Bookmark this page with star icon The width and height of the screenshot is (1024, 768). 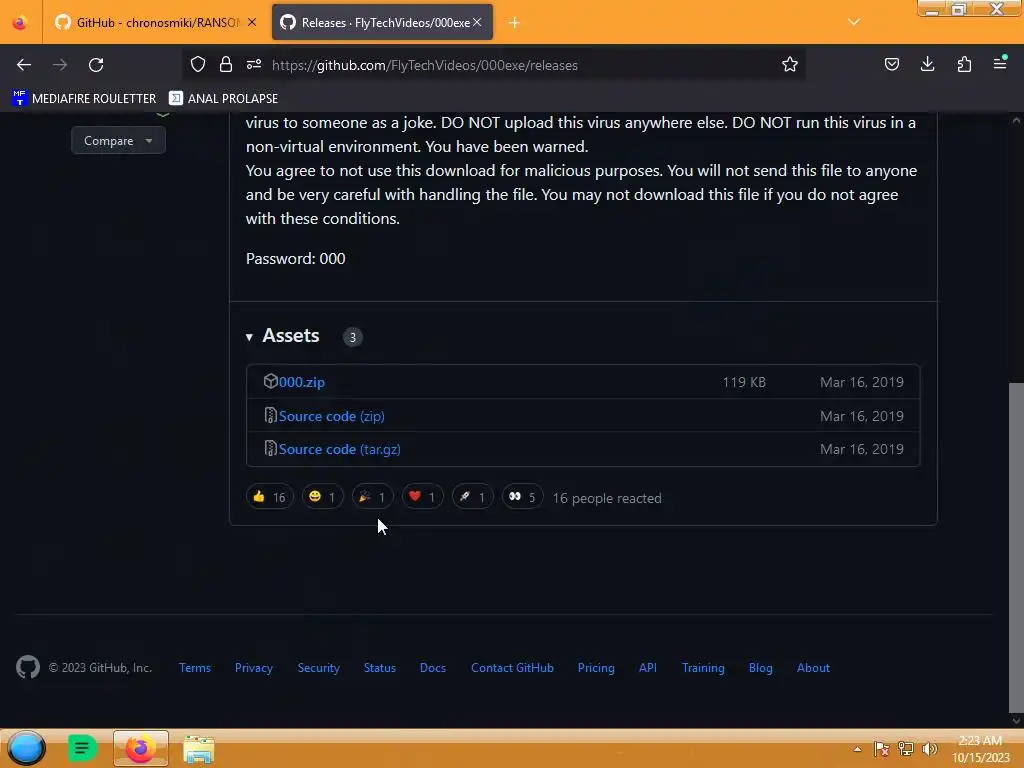tap(790, 64)
